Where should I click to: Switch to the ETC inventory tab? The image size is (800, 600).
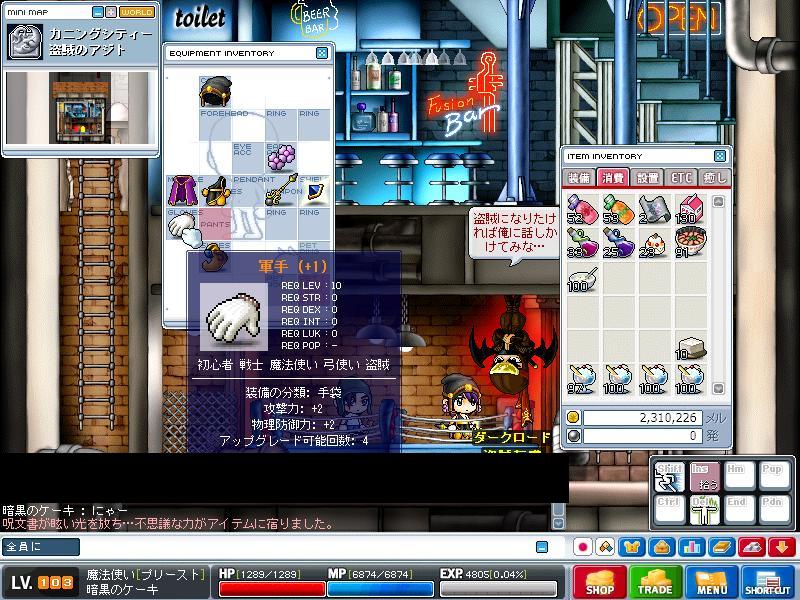[681, 178]
